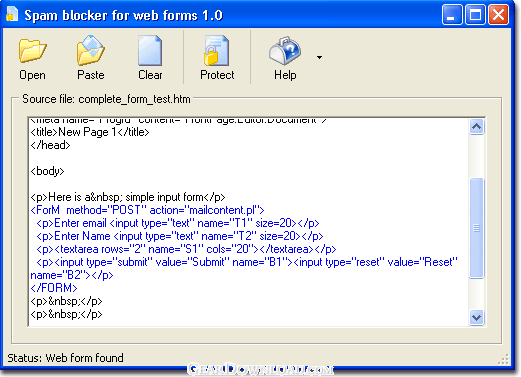The width and height of the screenshot is (521, 377).
Task: Click the 'name="B2"></p>' line
Action: [x=72, y=275]
